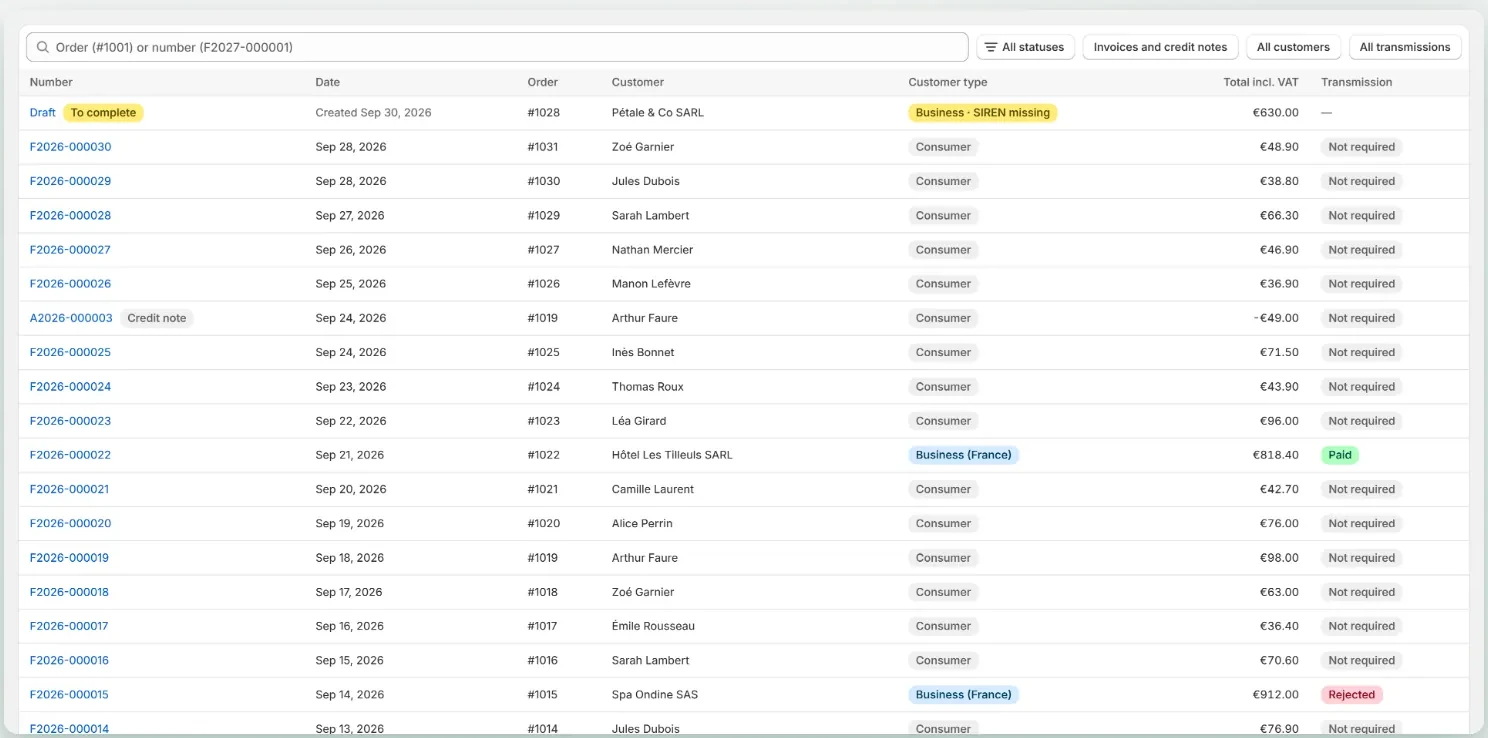Click order #1028 cell
This screenshot has height=738, width=1488.
click(544, 113)
